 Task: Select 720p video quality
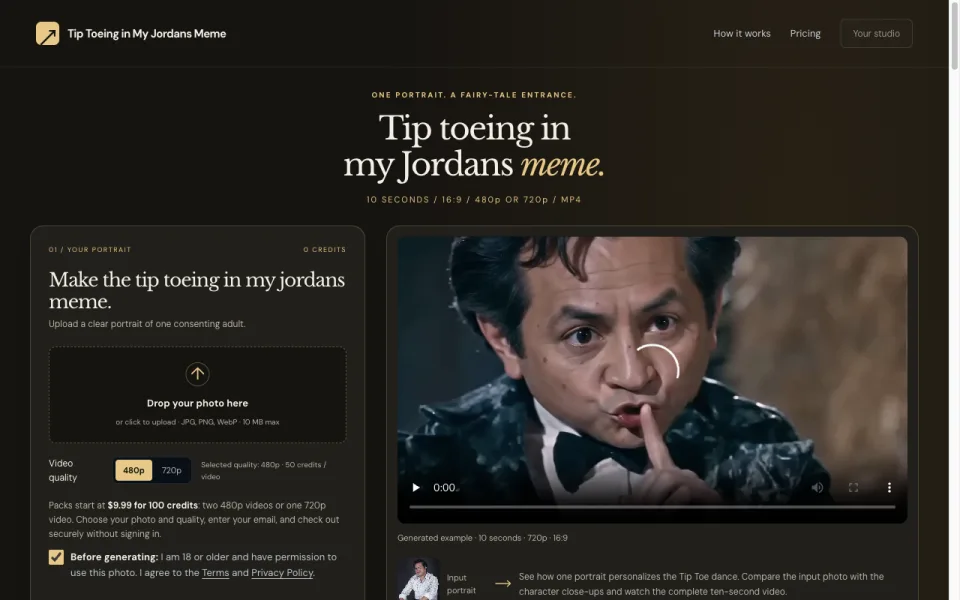coord(171,470)
